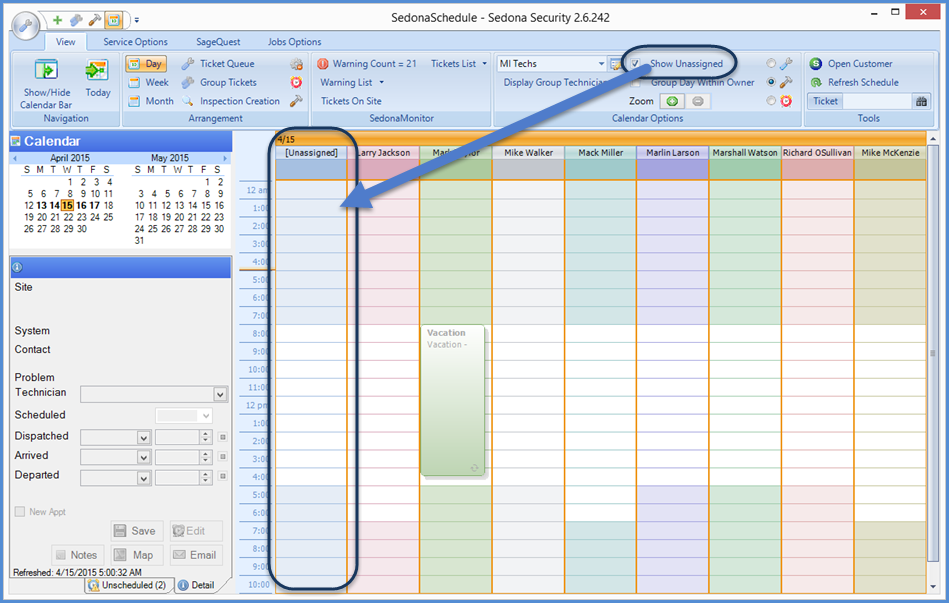
Task: Open the Dispatched date dropdown
Action: pyautogui.click(x=143, y=437)
